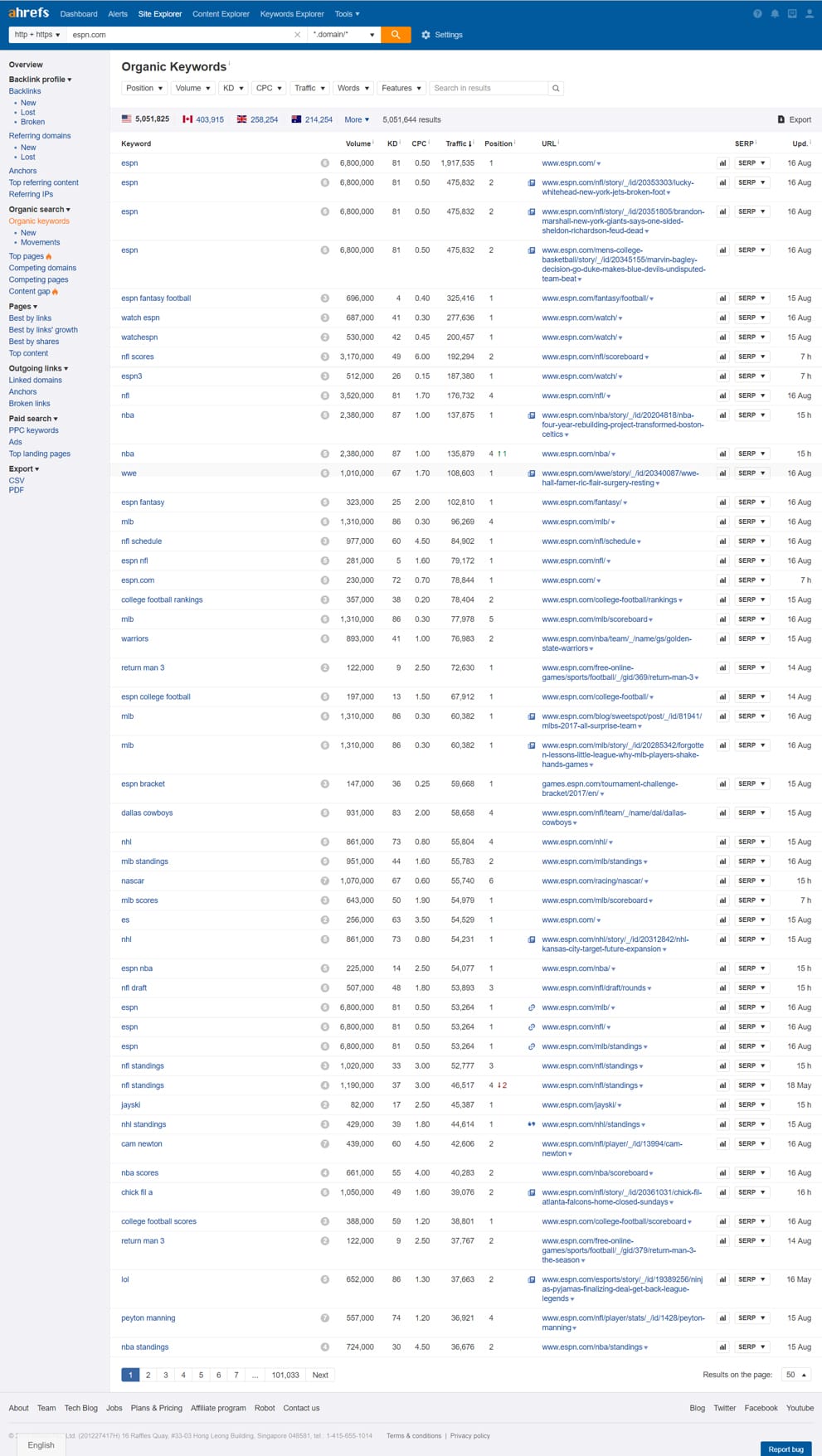The width and height of the screenshot is (822, 1456).
Task: Open SERP dropdown for espn.com keyword row
Action: 751,580
